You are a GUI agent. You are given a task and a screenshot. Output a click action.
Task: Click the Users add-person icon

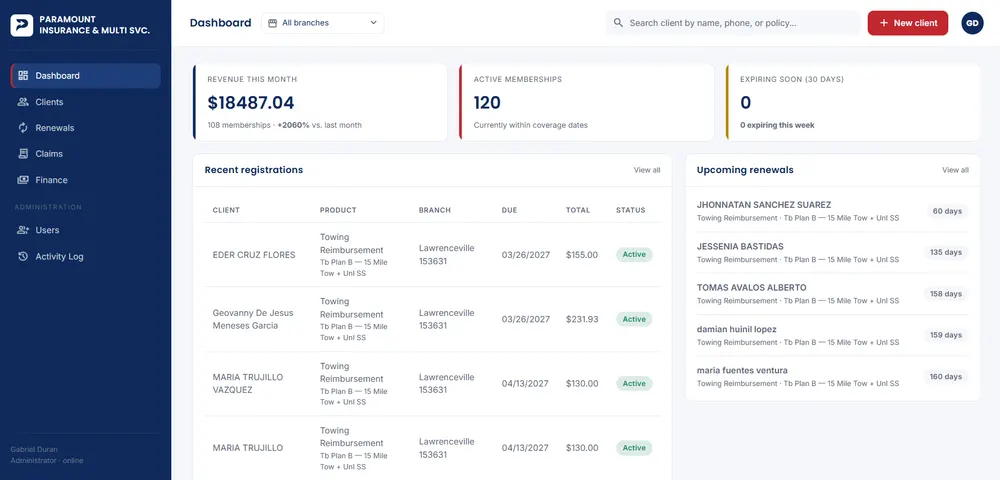pyautogui.click(x=23, y=230)
